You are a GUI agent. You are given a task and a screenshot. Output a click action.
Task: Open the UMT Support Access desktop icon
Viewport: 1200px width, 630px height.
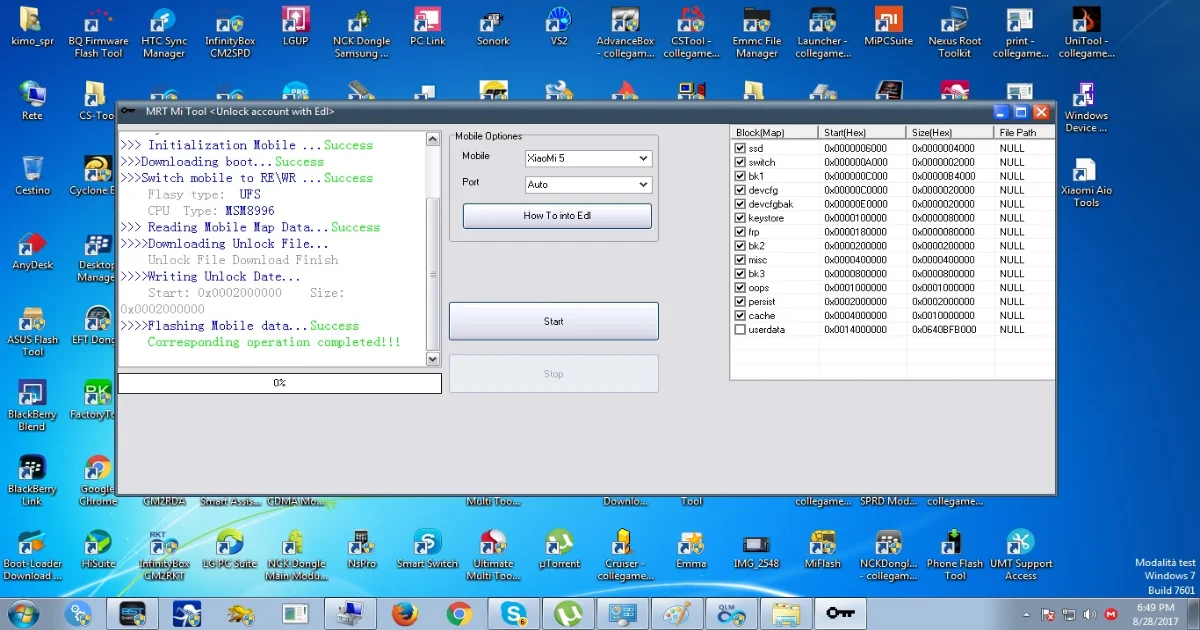[1020, 556]
